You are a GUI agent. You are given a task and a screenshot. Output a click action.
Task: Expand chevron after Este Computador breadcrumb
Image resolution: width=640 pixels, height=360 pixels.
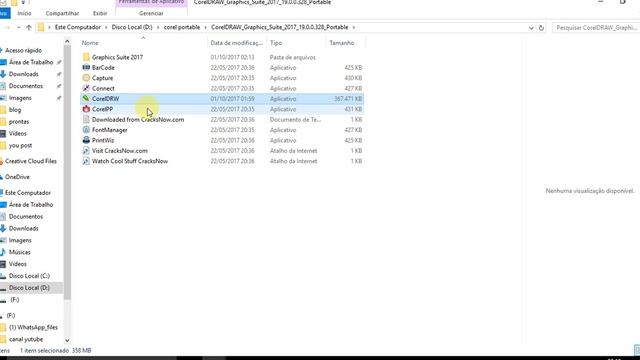coord(106,27)
